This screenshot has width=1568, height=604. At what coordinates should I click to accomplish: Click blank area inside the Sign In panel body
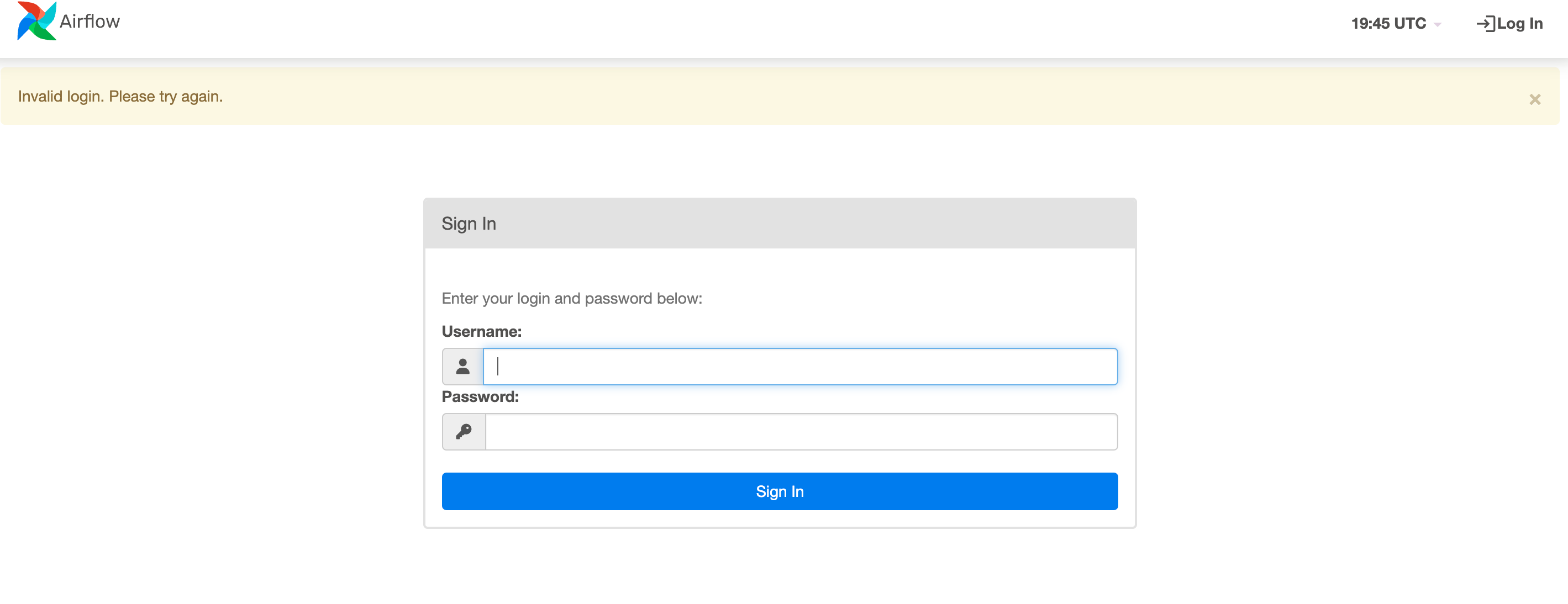click(x=913, y=274)
